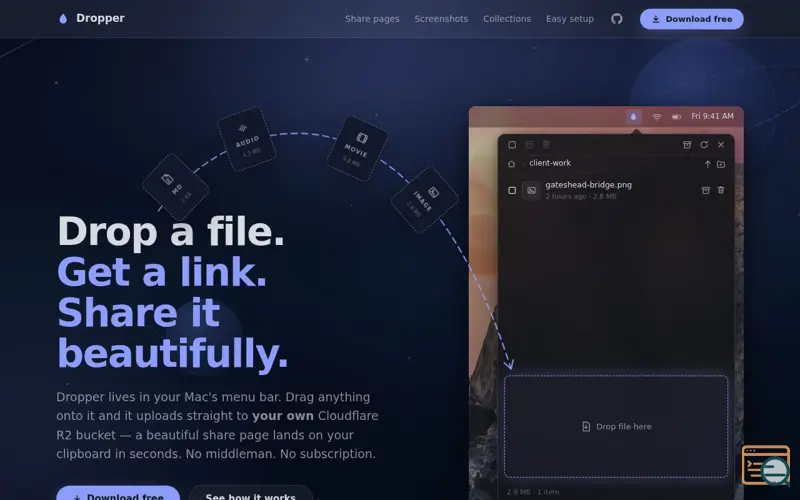This screenshot has width=800, height=500.
Task: Click the 2.8 MB · 1 item status text
Action: (533, 492)
